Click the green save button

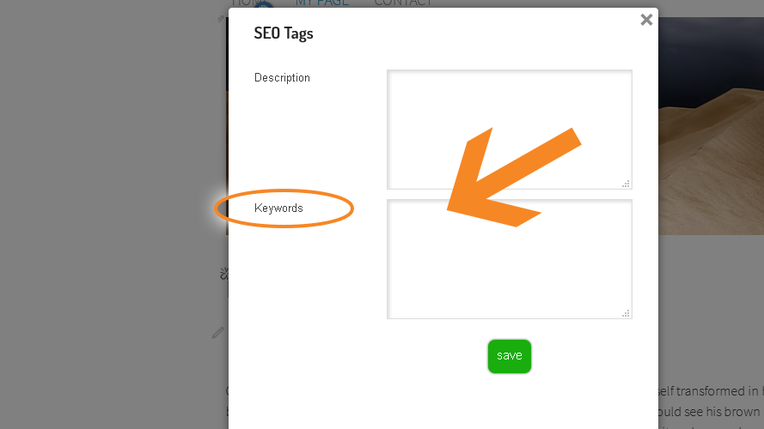click(509, 356)
